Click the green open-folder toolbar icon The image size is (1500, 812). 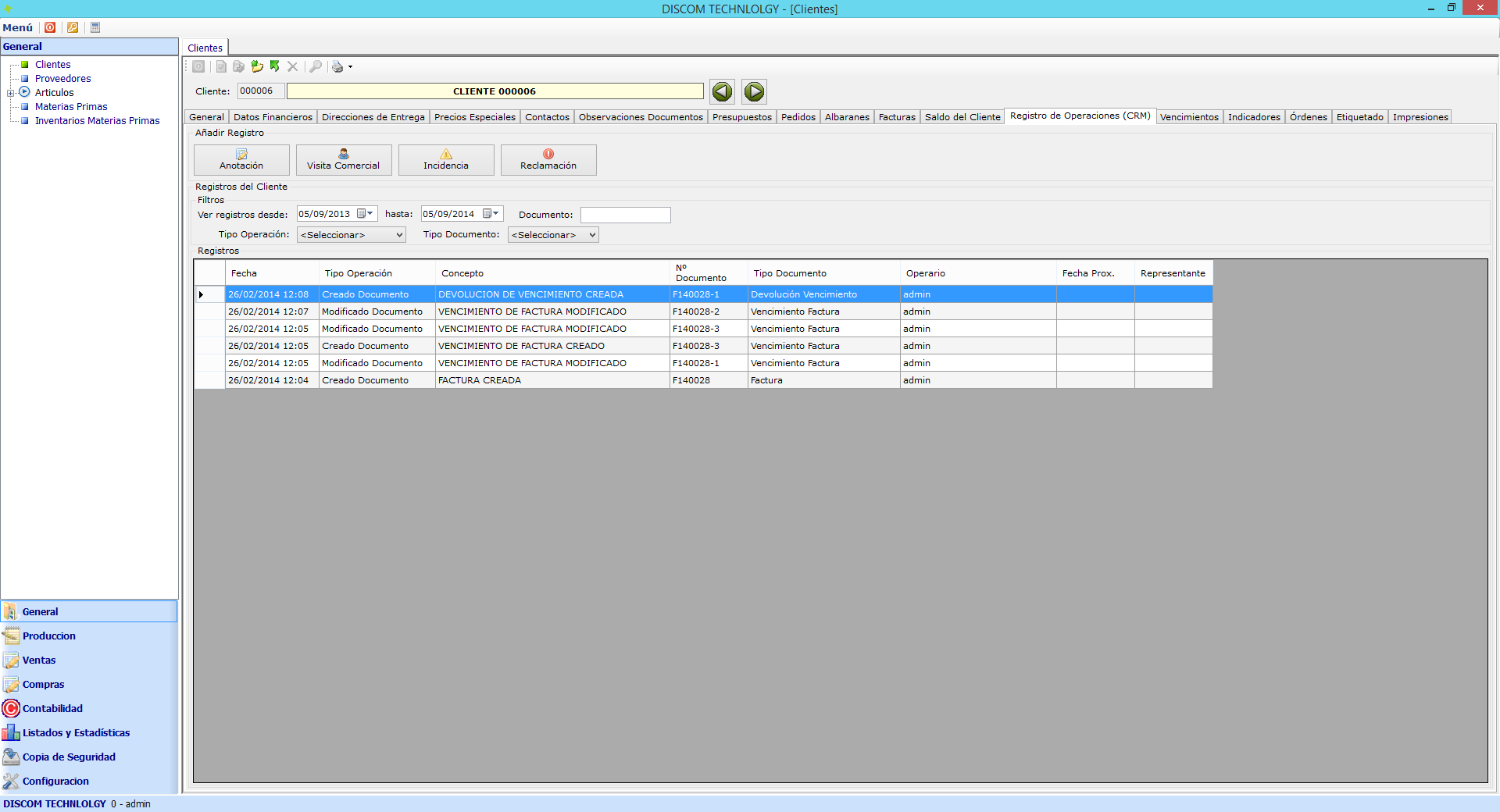pos(257,66)
